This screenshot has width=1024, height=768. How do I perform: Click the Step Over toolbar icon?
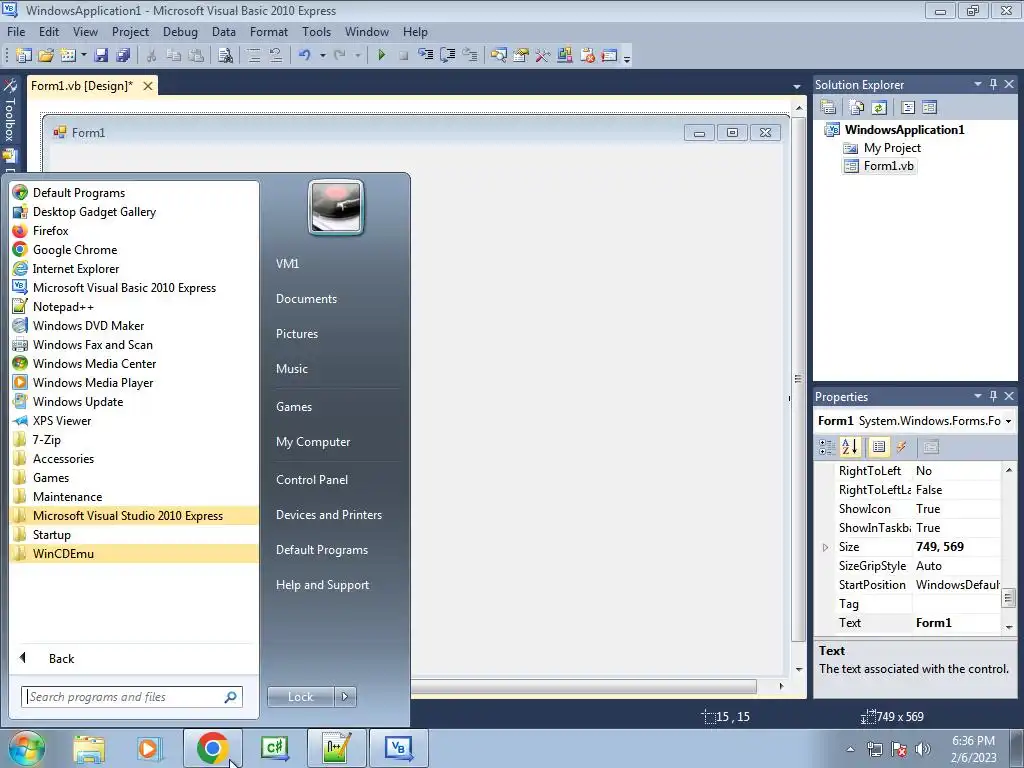tap(448, 56)
